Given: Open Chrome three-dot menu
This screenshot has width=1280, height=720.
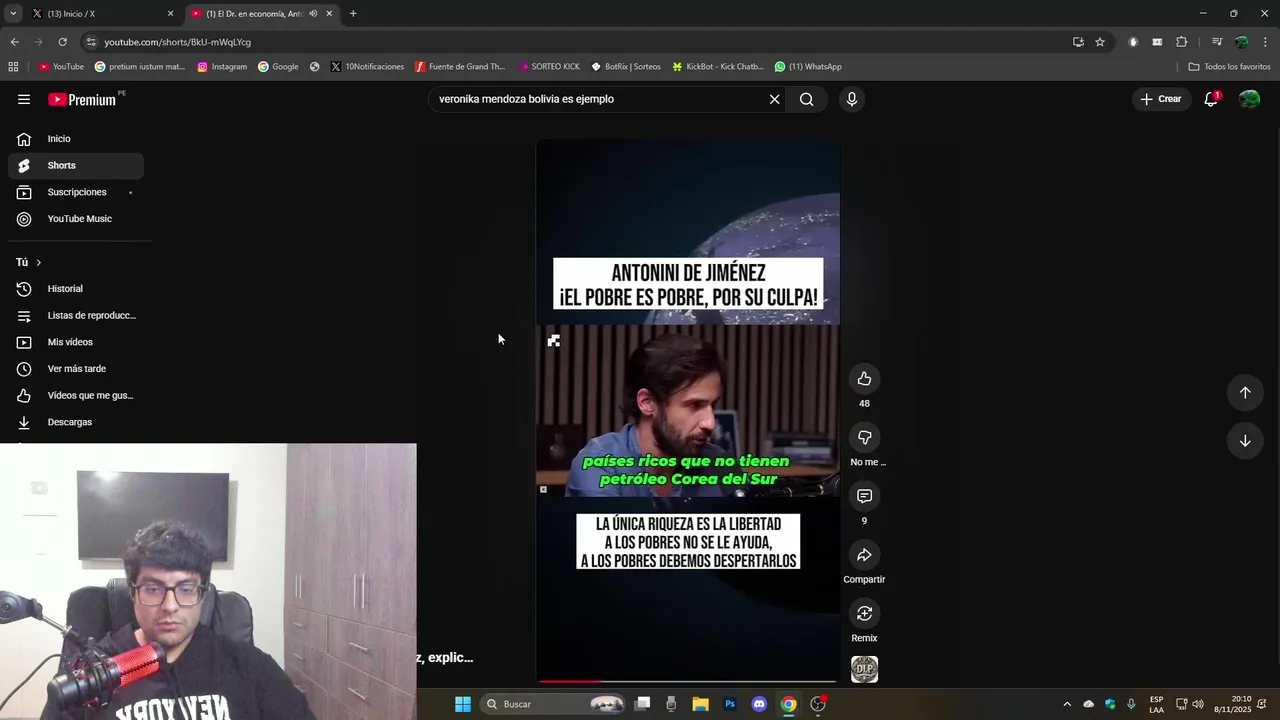Looking at the screenshot, I should [1265, 42].
